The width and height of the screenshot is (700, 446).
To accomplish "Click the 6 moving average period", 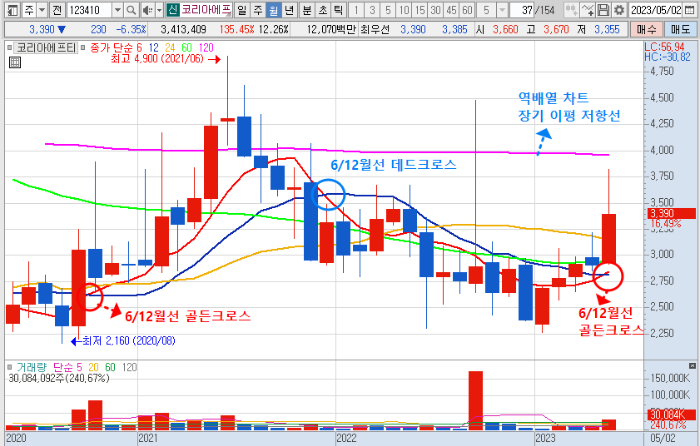I will 140,48.
